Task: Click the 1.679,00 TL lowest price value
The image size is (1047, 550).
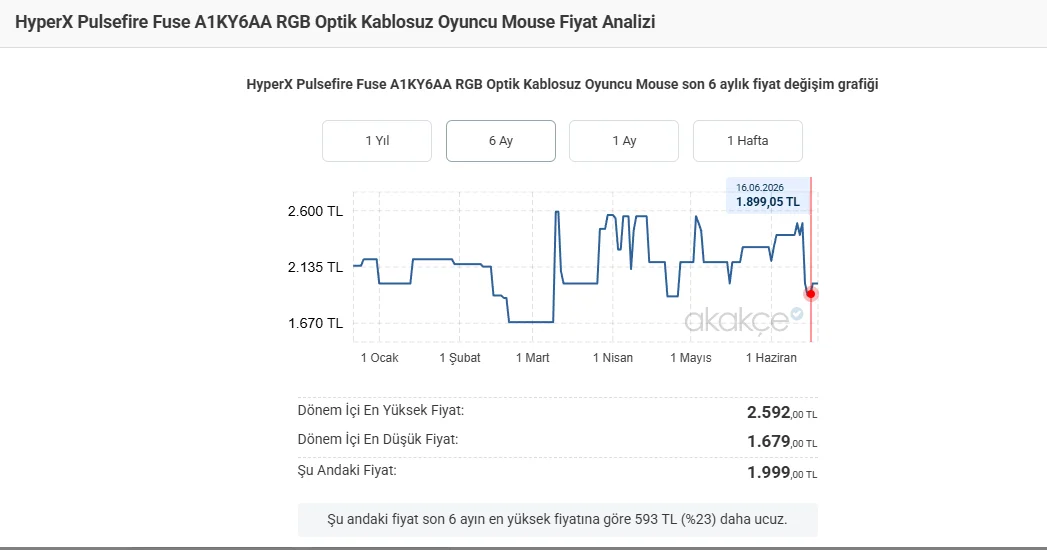Action: point(782,442)
